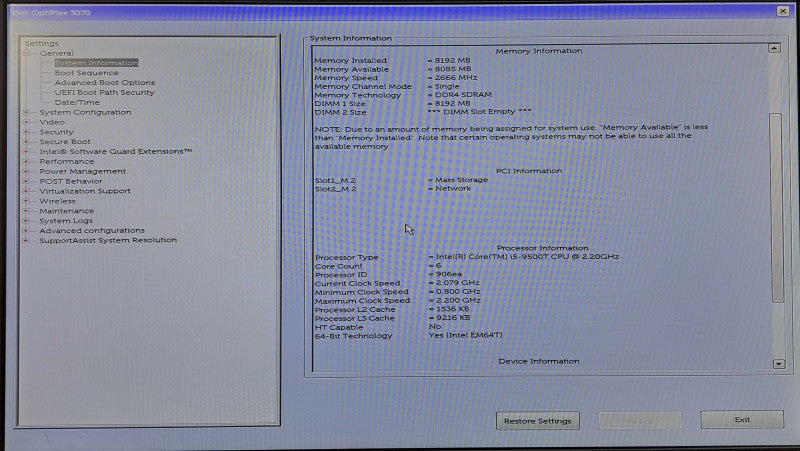The height and width of the screenshot is (451, 800).
Task: Select SupportAssist System Resolution label
Action: pos(108,240)
